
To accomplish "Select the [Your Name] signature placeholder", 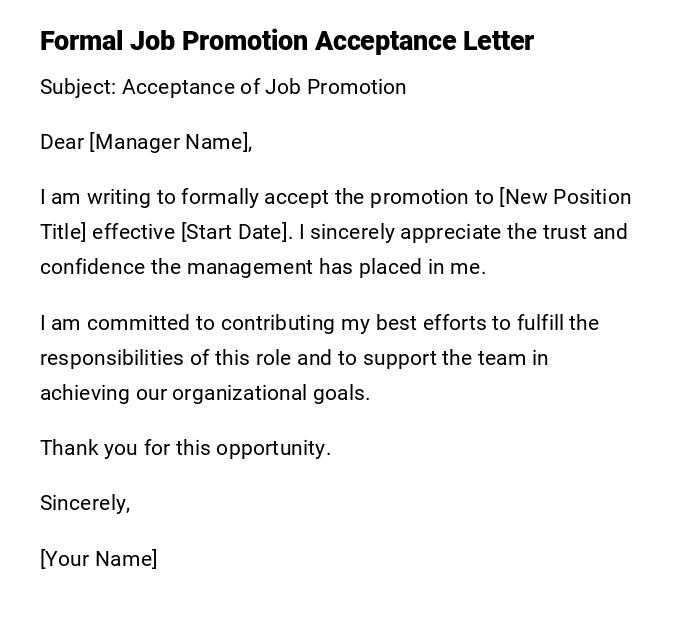I will [x=98, y=559].
